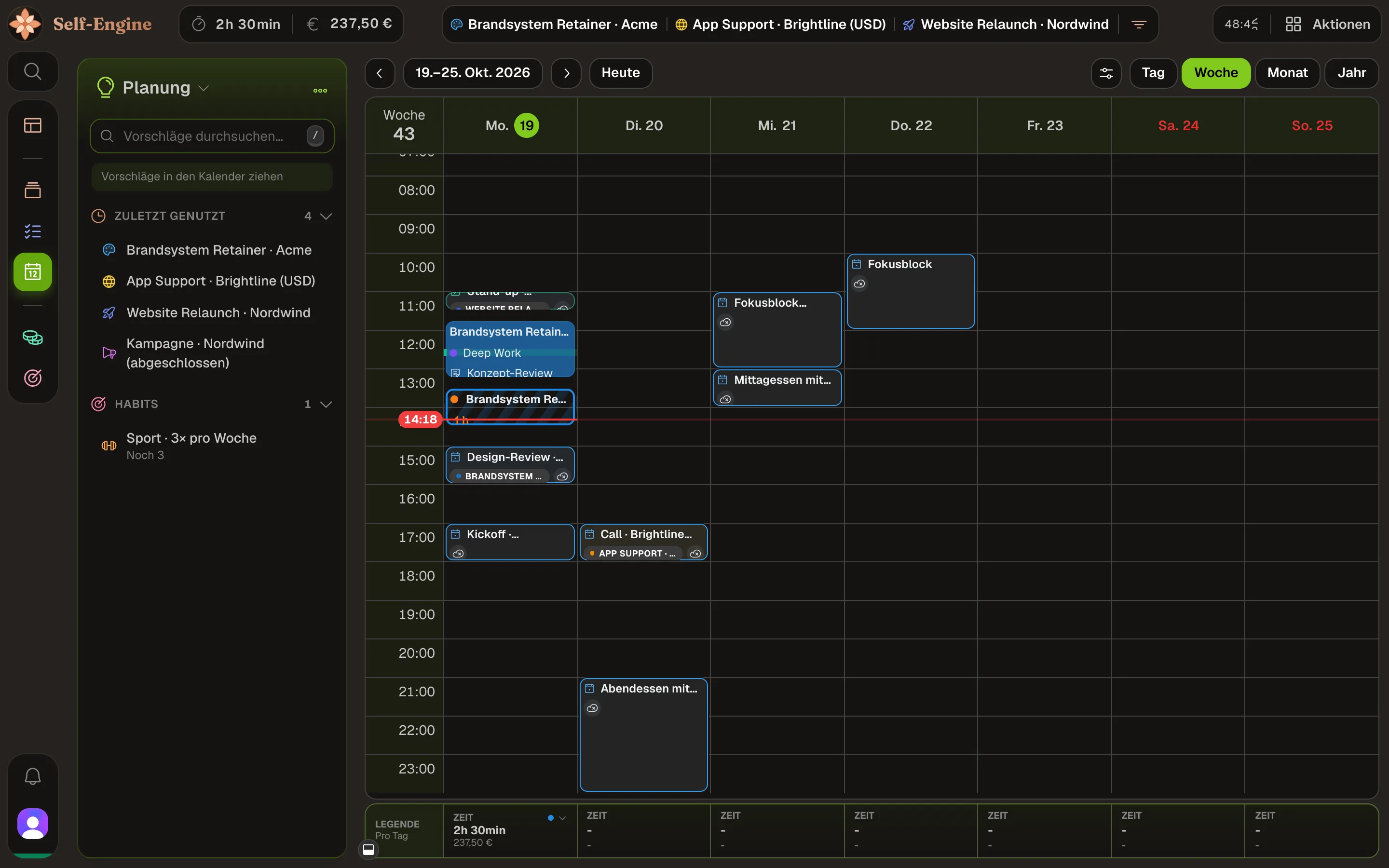Viewport: 1389px width, 868px height.
Task: Click the stopwatch icon next to 2h 30min
Action: pyautogui.click(x=199, y=24)
